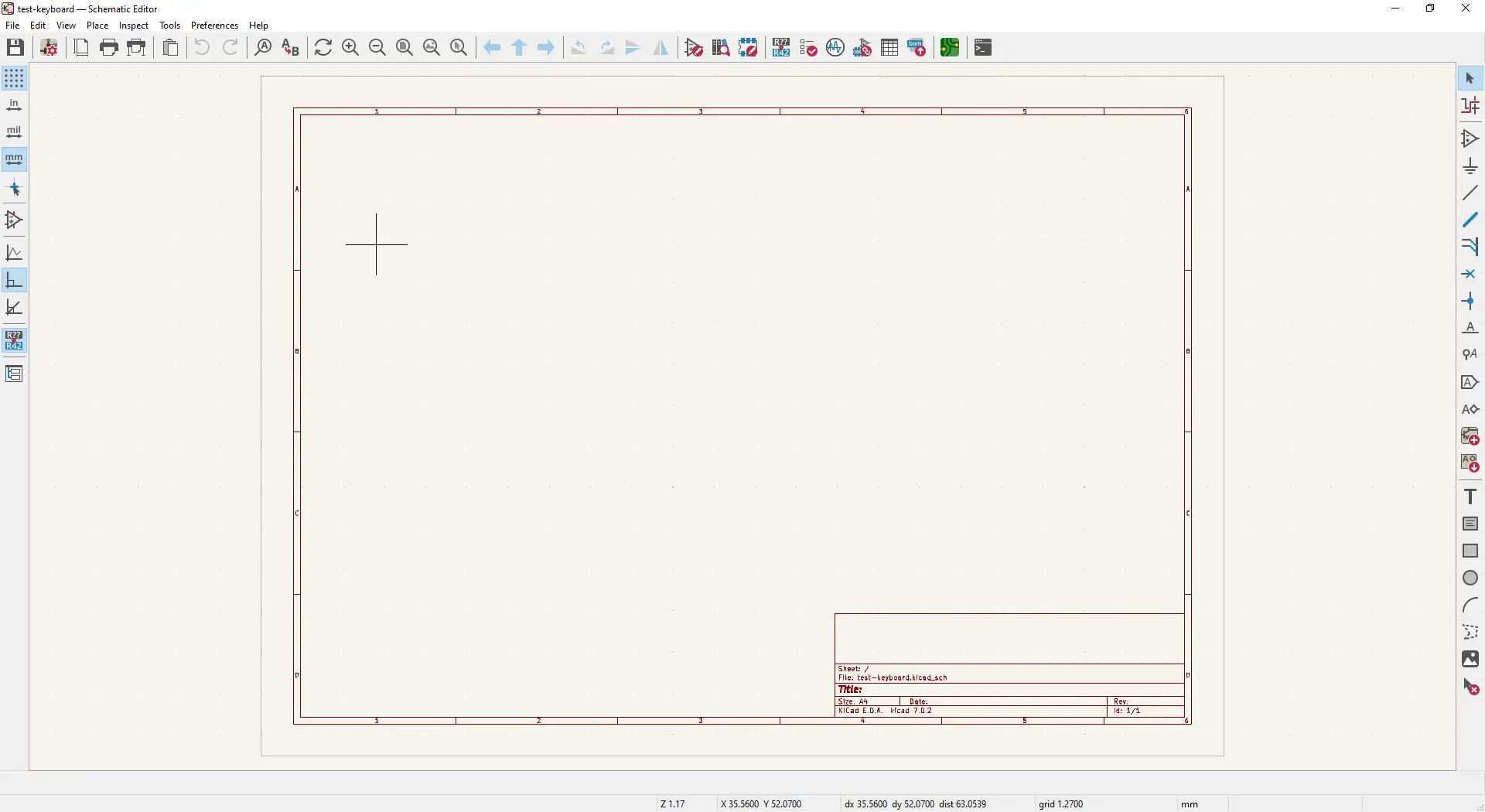Viewport: 1485px width, 812px height.
Task: Set line drawing to free angle
Action: click(14, 254)
